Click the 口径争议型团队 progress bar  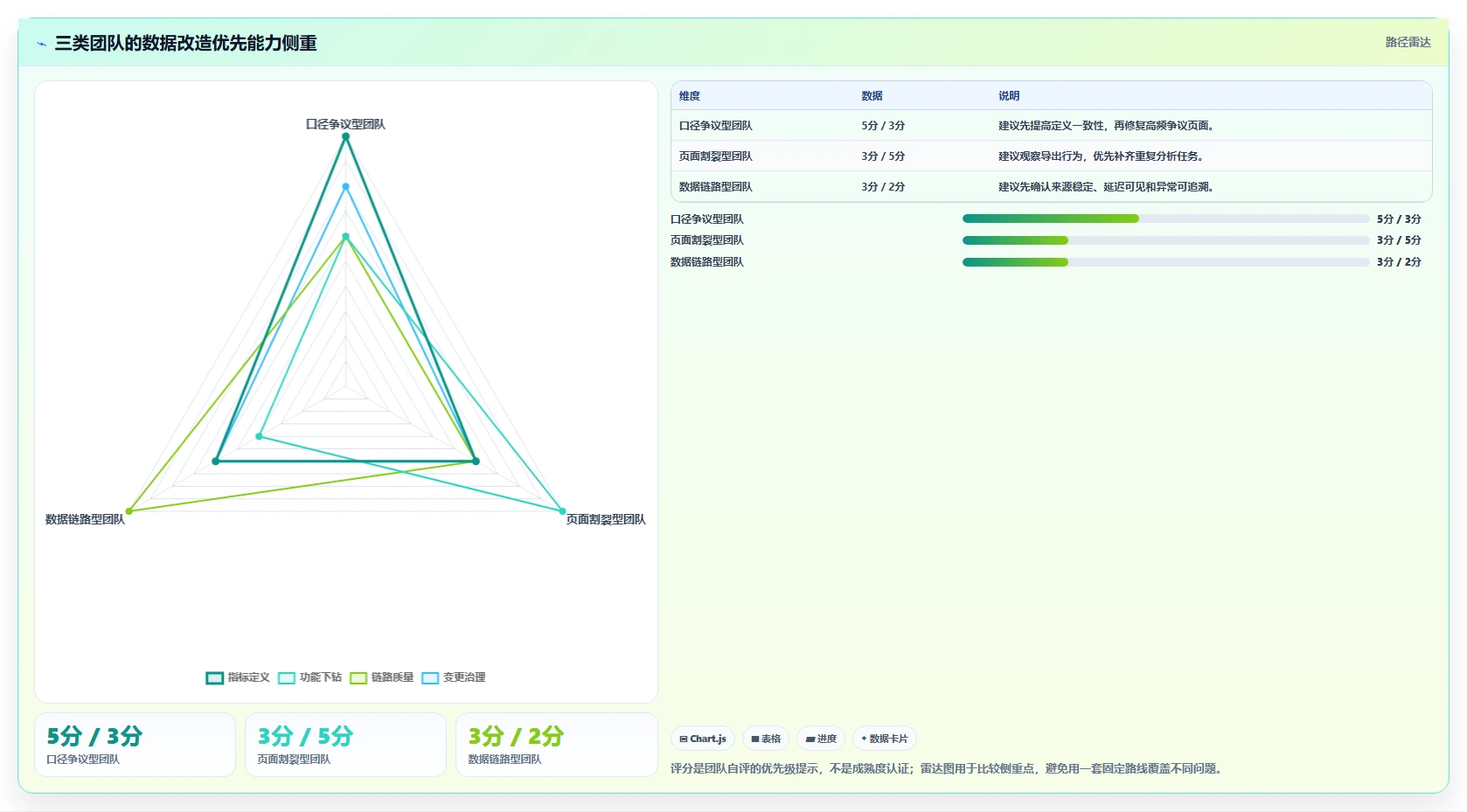(1165, 219)
